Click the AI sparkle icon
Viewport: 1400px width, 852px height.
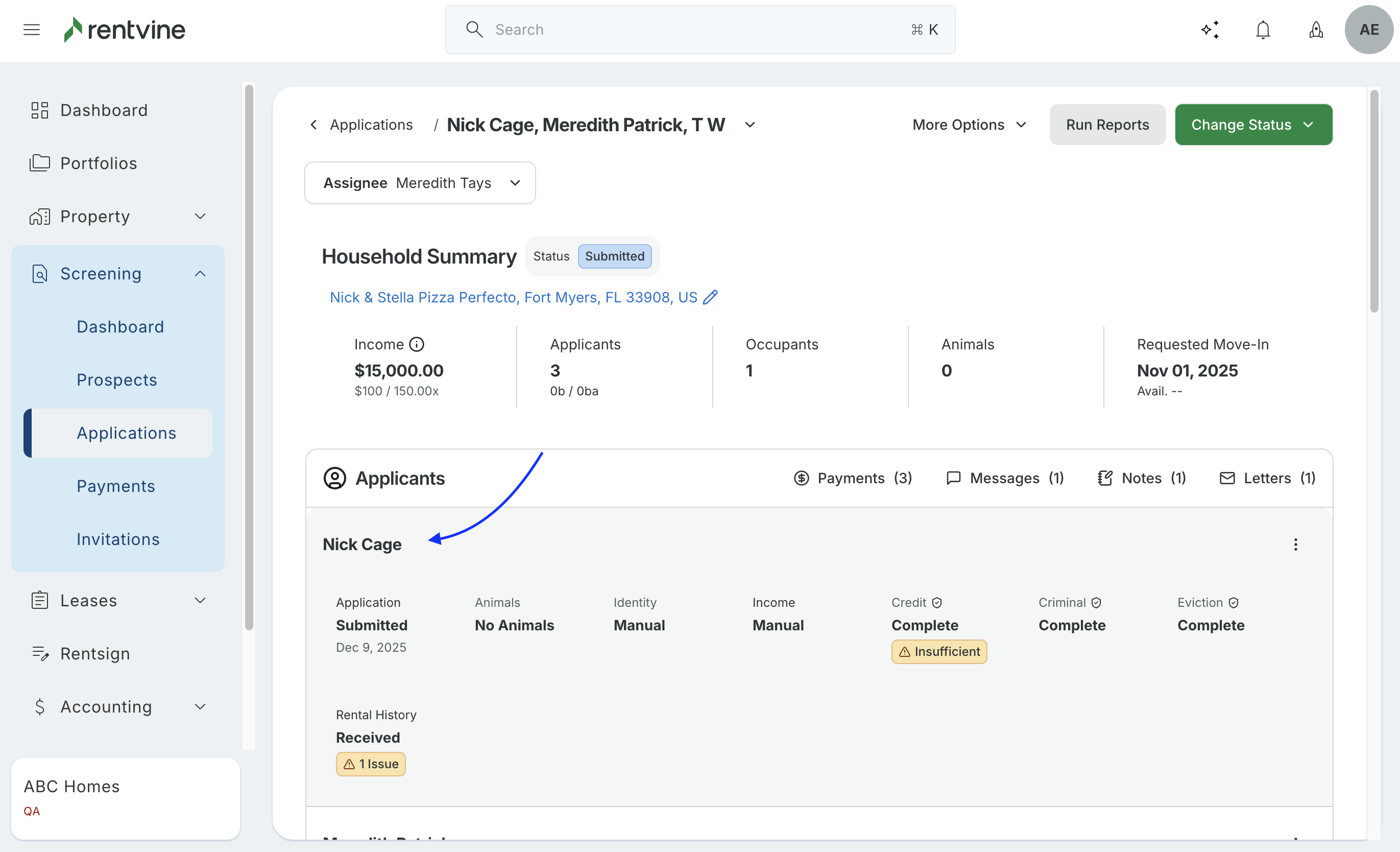click(x=1210, y=30)
